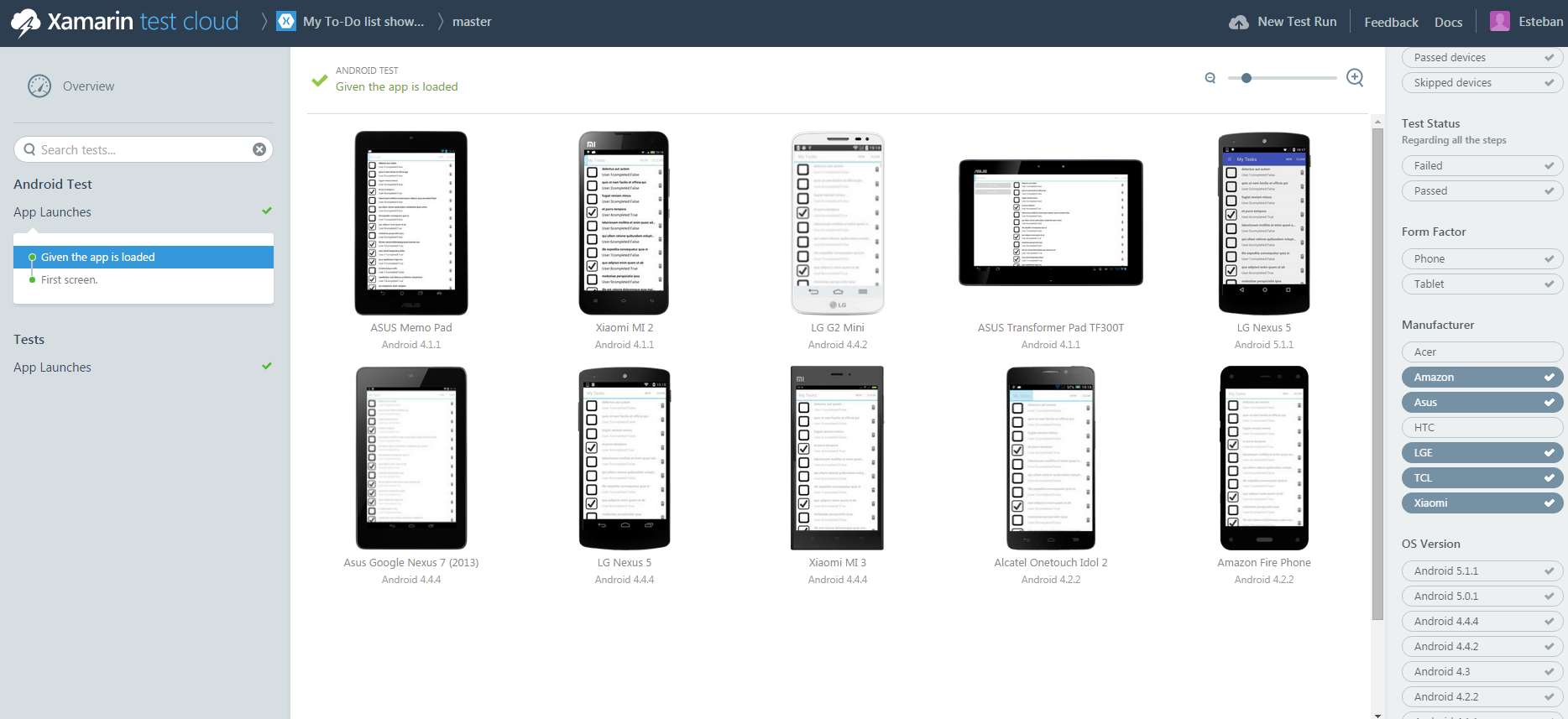Open Xiaomi MI 3 screenshot

coord(838,458)
